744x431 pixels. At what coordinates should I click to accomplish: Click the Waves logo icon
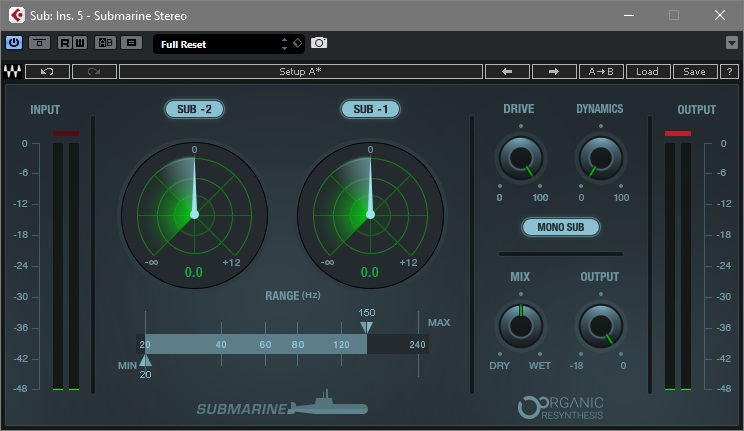[12, 72]
